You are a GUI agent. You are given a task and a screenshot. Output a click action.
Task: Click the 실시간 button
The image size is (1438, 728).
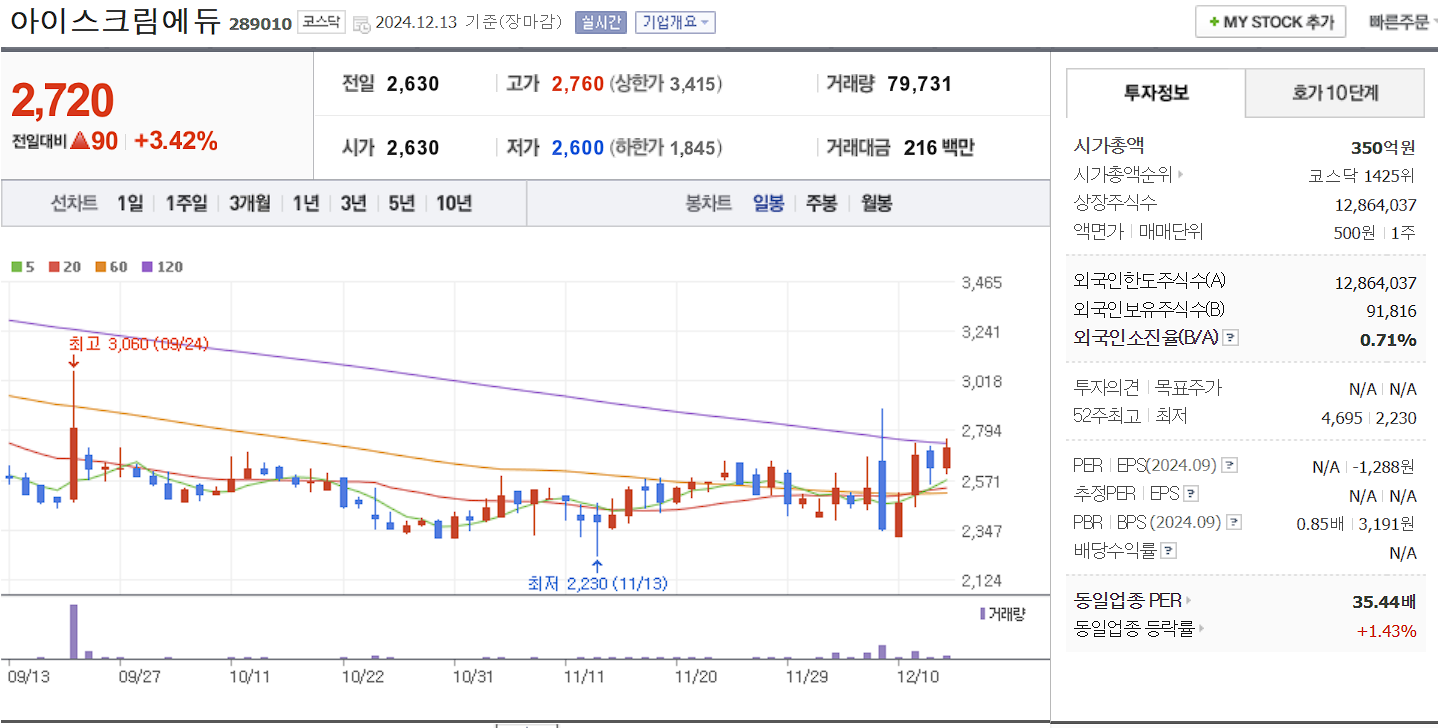[x=601, y=22]
